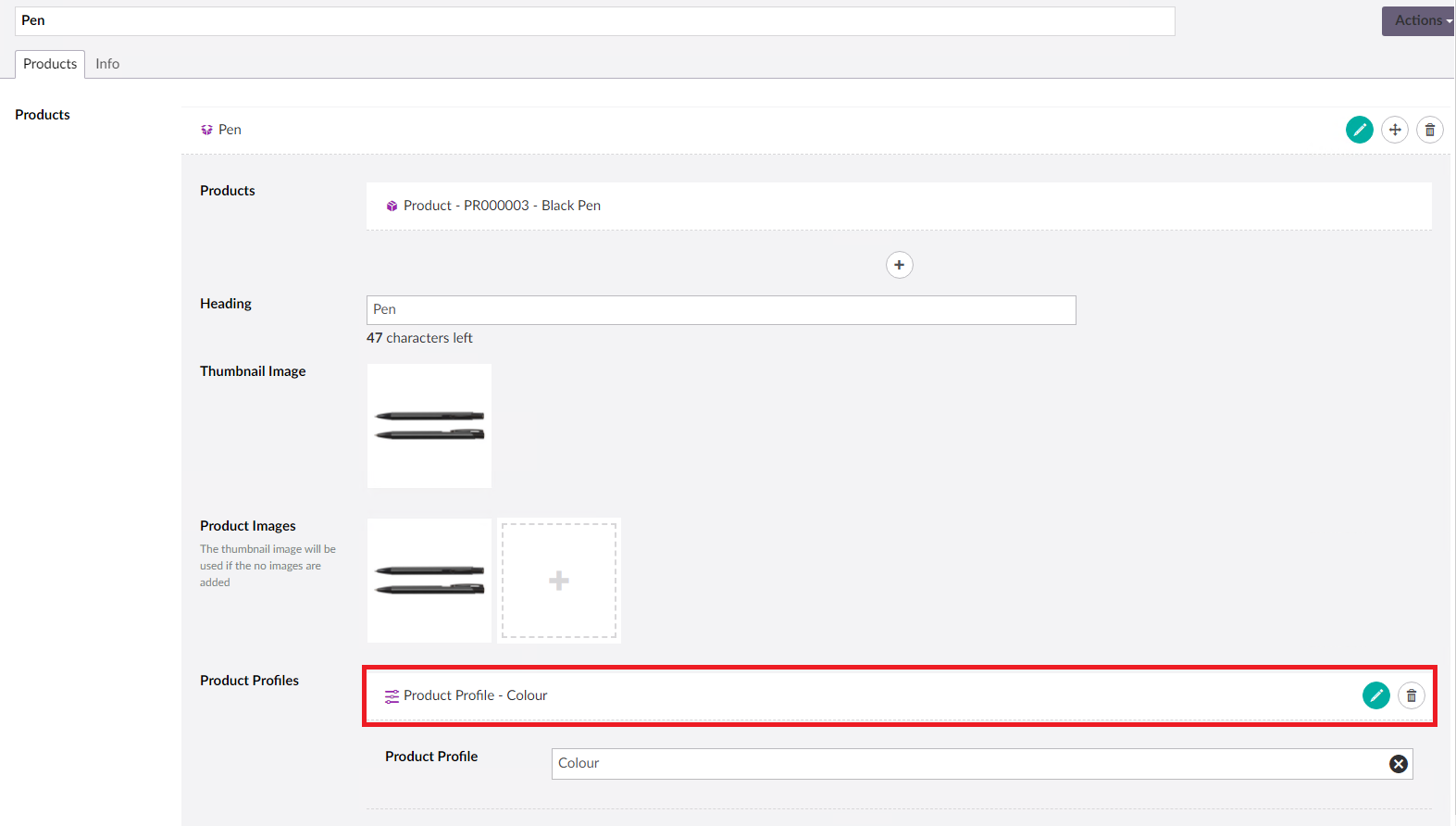This screenshot has height=826, width=1456.
Task: Click the box icon beside Pen heading
Action: coord(206,131)
